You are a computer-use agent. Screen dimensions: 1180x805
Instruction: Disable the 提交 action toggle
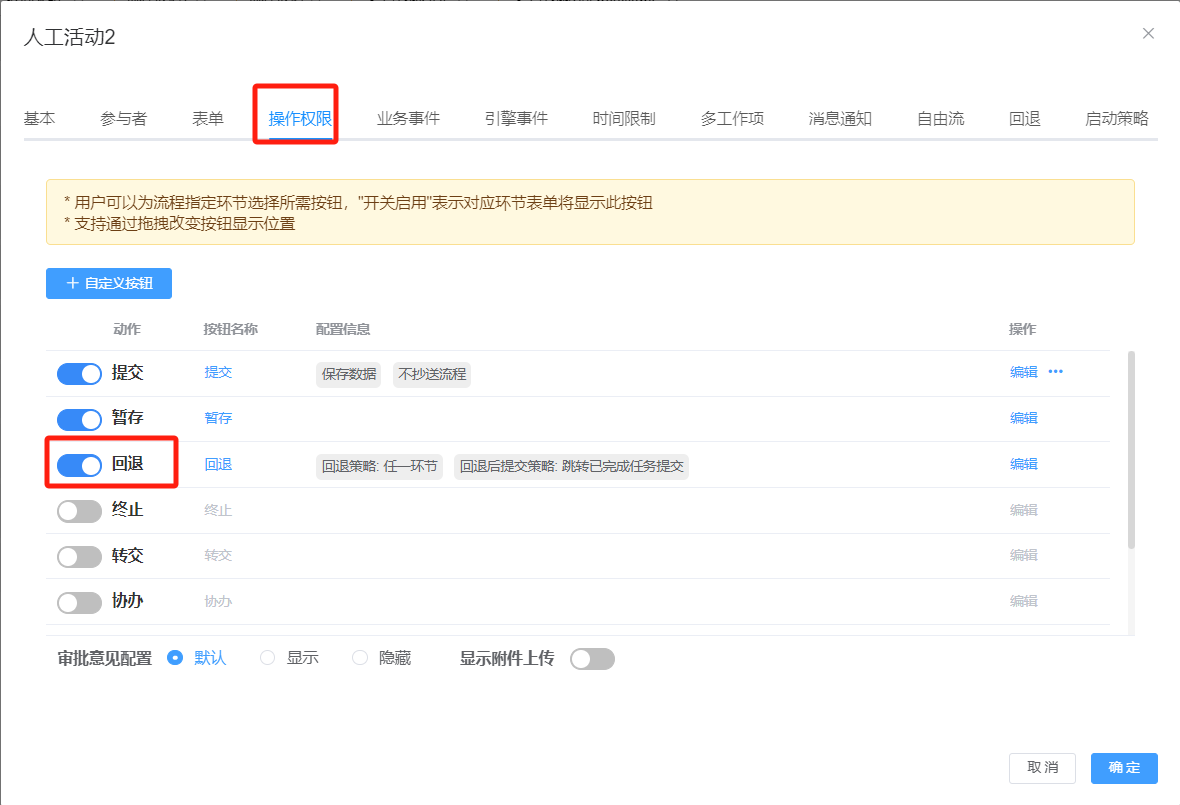[x=79, y=374]
